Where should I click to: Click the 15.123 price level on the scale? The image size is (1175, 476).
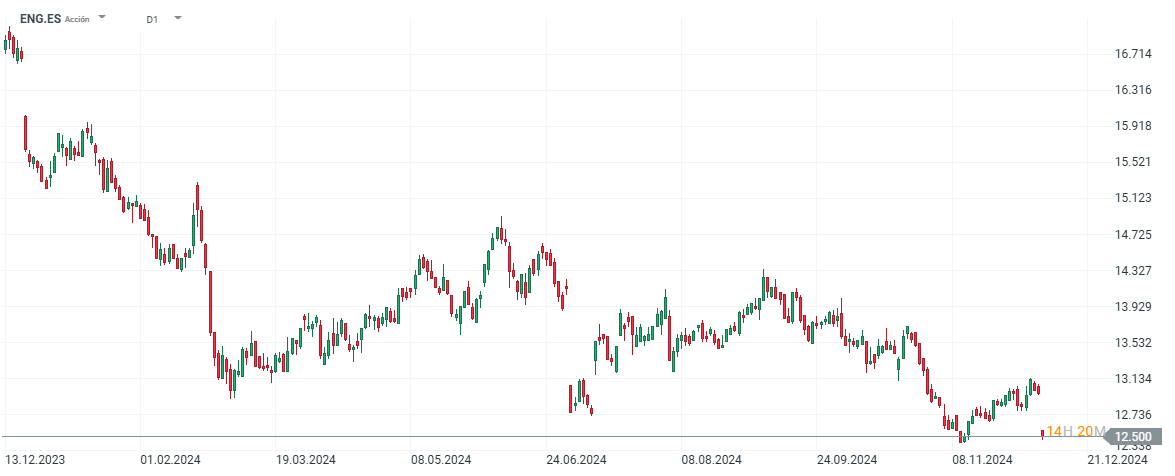pyautogui.click(x=1134, y=198)
